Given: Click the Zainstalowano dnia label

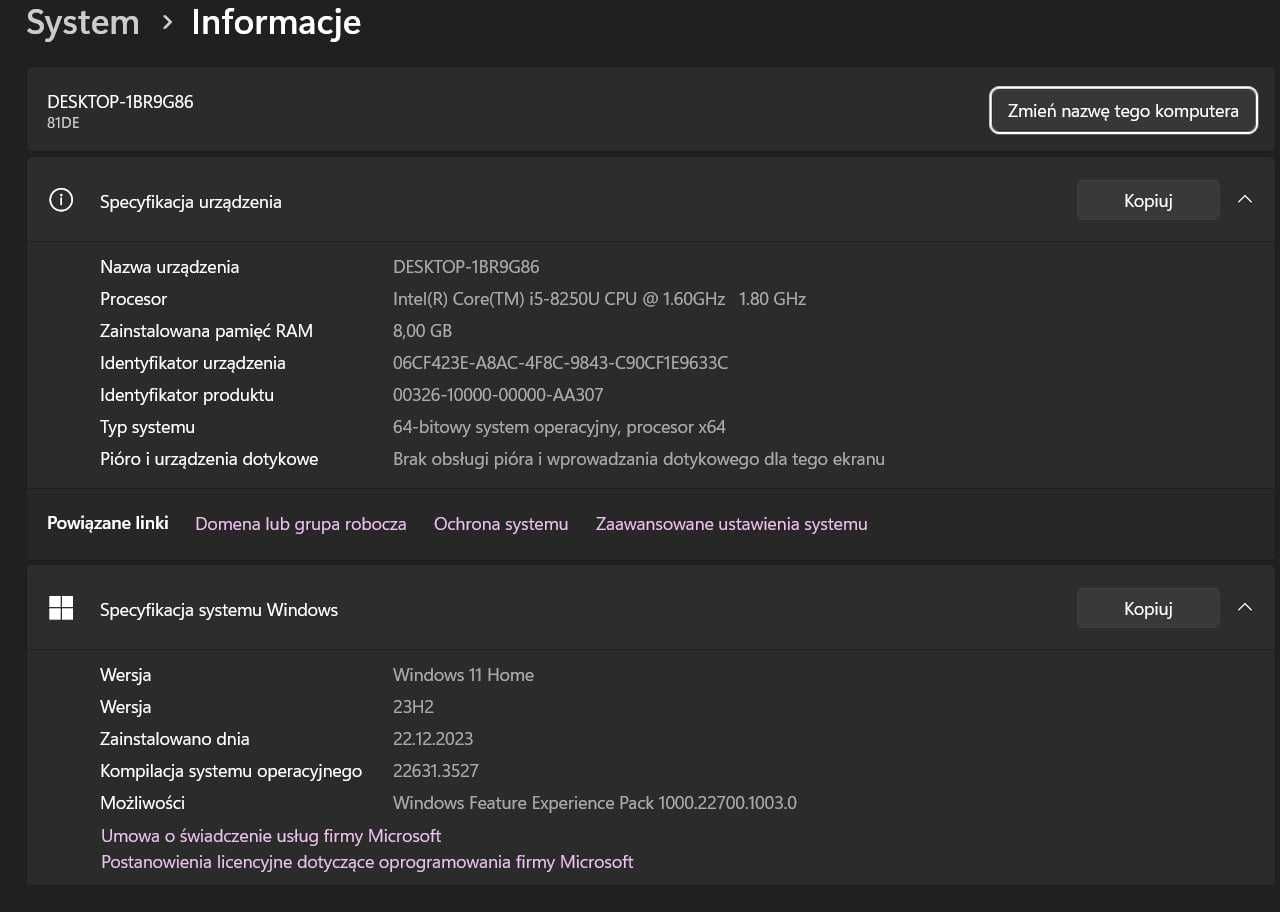Looking at the screenshot, I should [x=175, y=739].
